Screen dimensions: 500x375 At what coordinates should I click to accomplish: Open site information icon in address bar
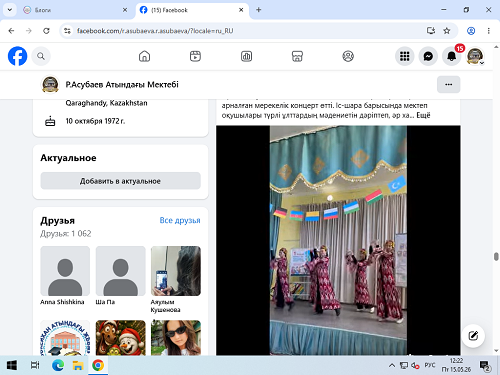tap(67, 31)
